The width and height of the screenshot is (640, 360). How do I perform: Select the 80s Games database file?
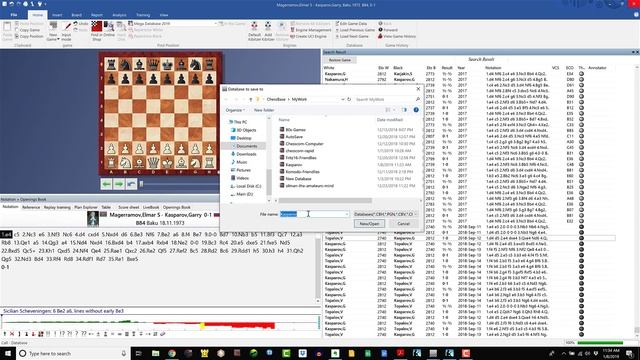[x=293, y=130]
